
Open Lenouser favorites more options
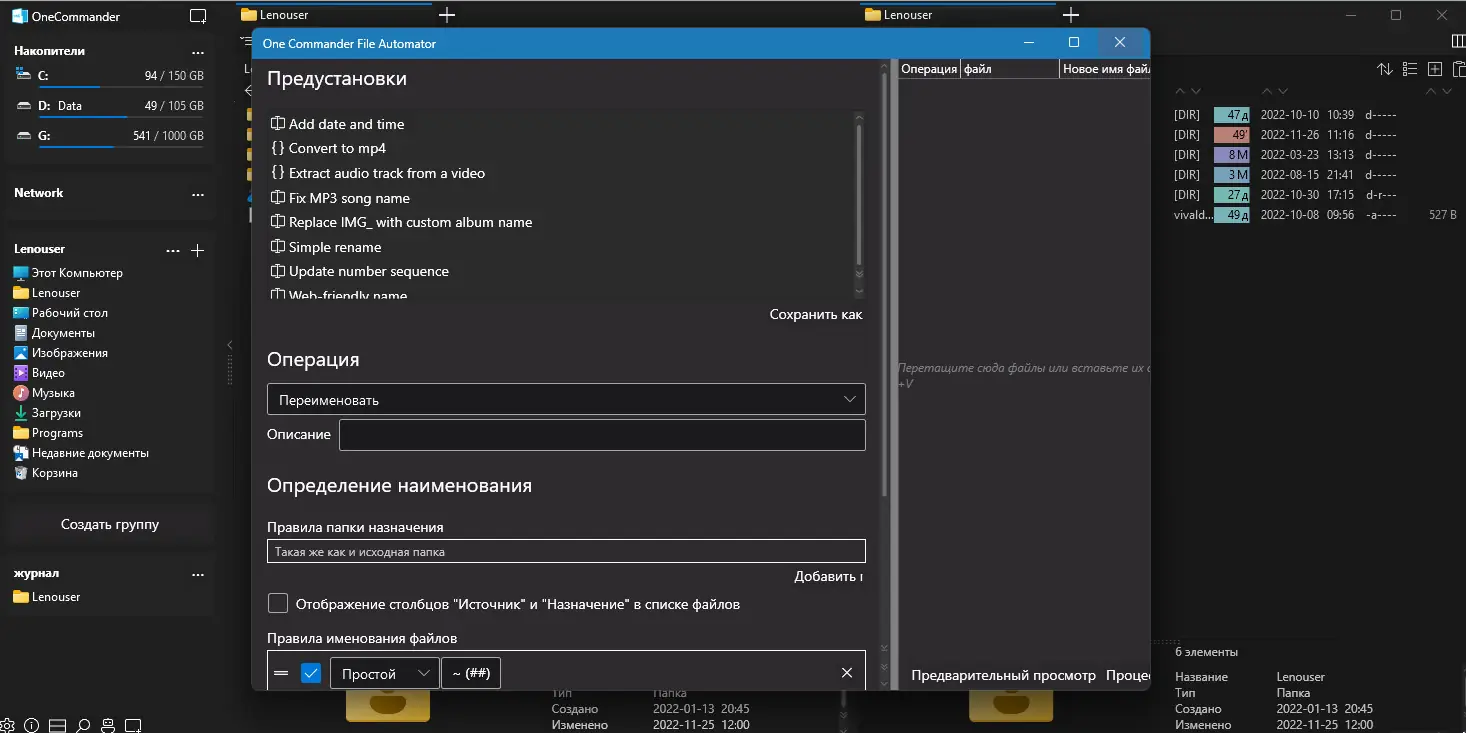point(173,250)
